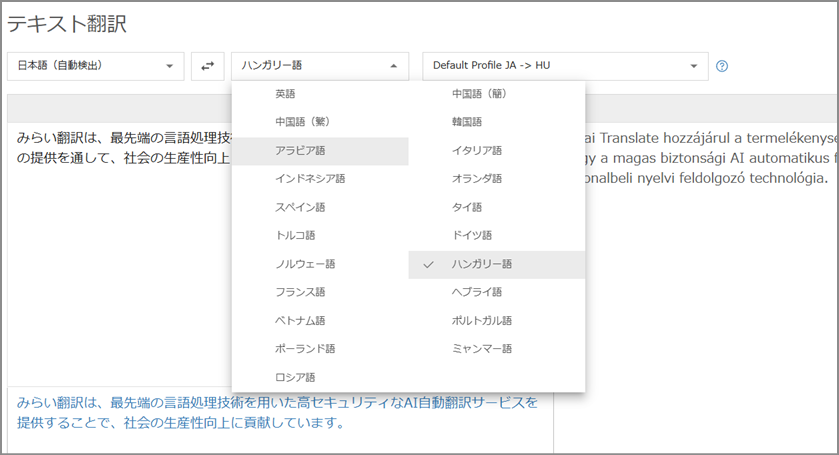Select ロシア語 at the list bottom
The image size is (839, 455).
295,377
